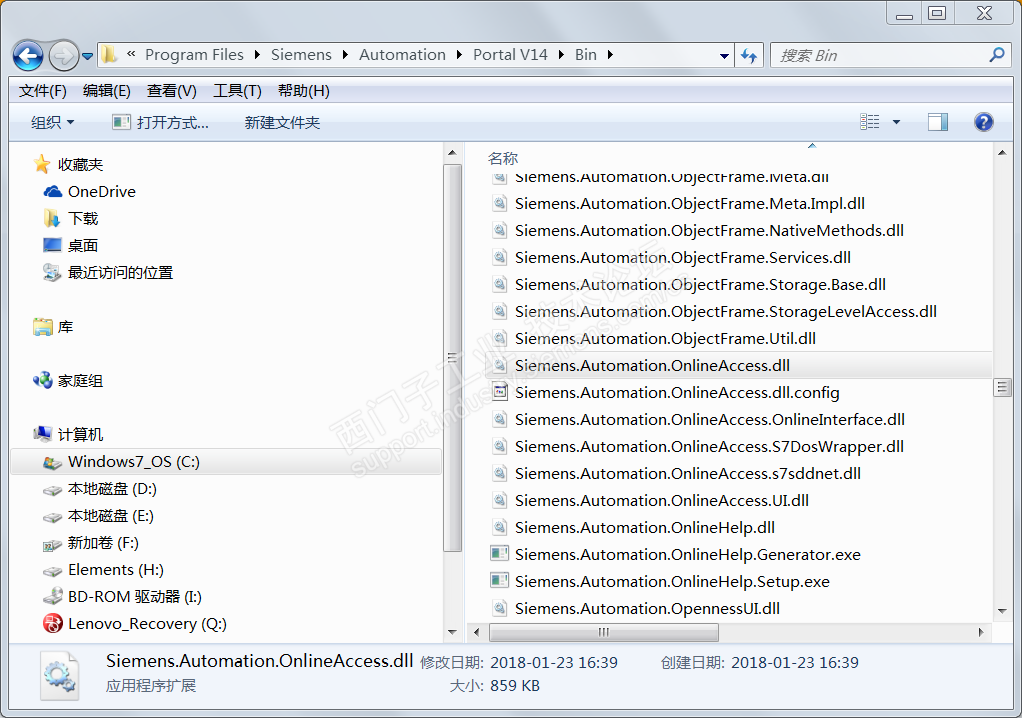Open more view options dropdown arrow
This screenshot has width=1022, height=718.
coord(896,122)
